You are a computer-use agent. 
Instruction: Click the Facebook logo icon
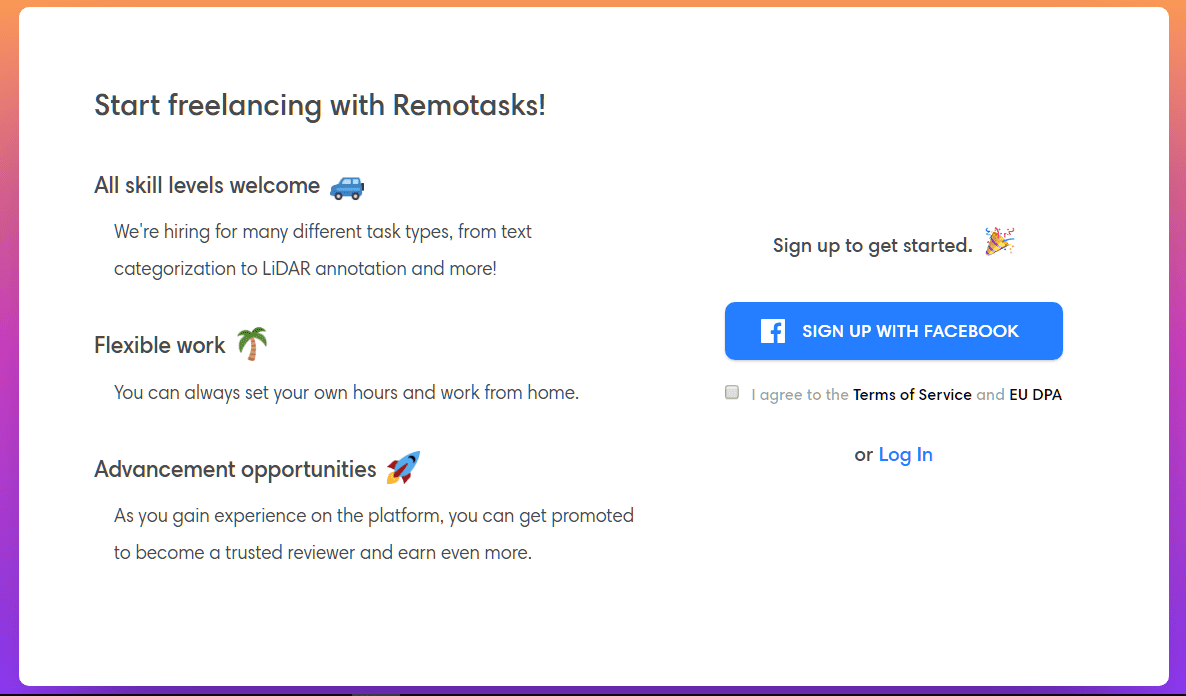pyautogui.click(x=772, y=331)
